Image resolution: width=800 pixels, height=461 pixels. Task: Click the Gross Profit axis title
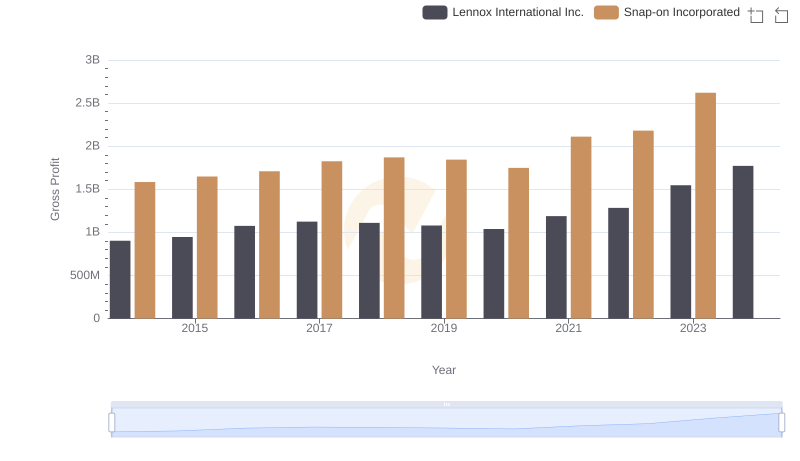coord(55,189)
